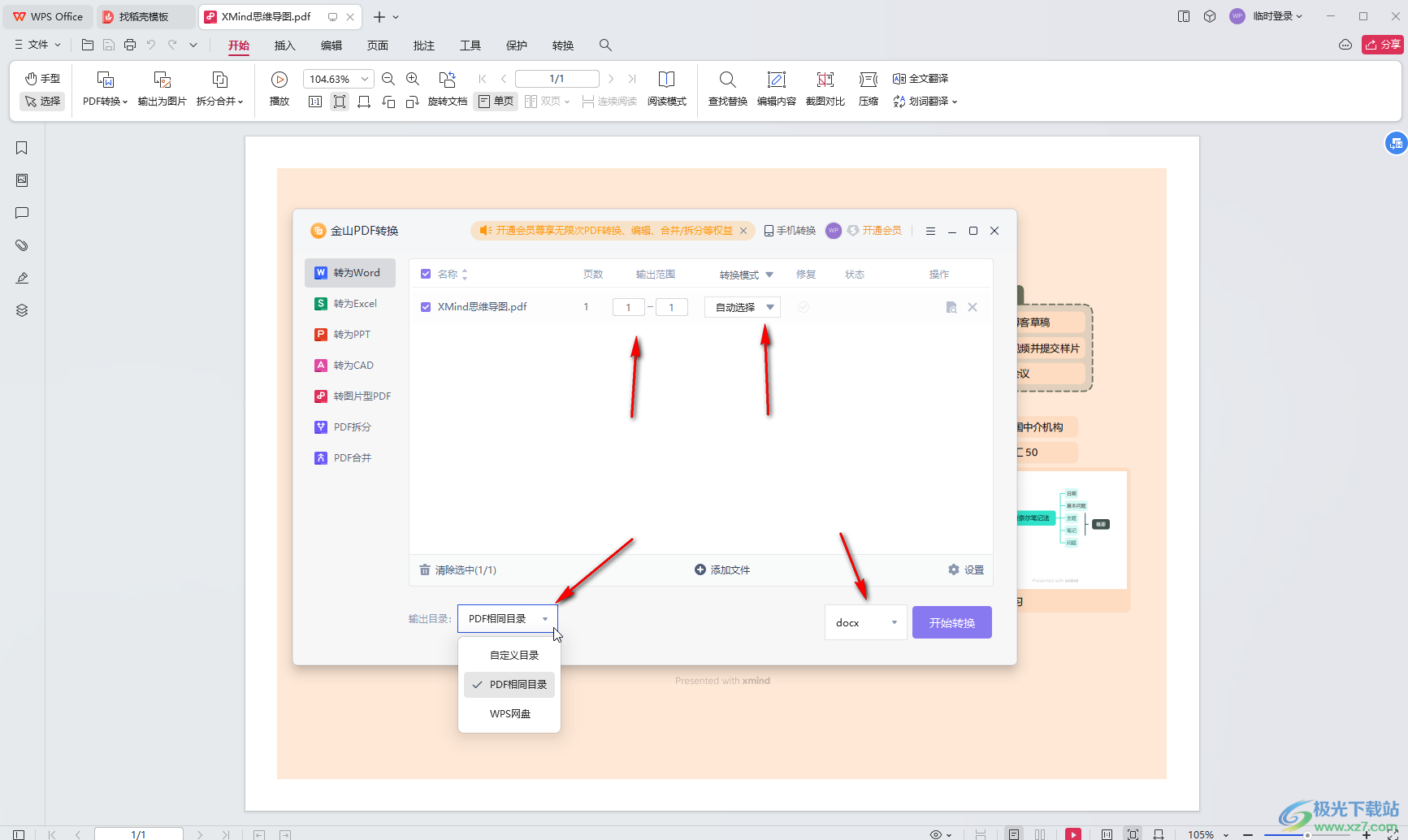Open 阅读模式 reading mode
Viewport: 1408px width, 840px height.
(x=666, y=89)
